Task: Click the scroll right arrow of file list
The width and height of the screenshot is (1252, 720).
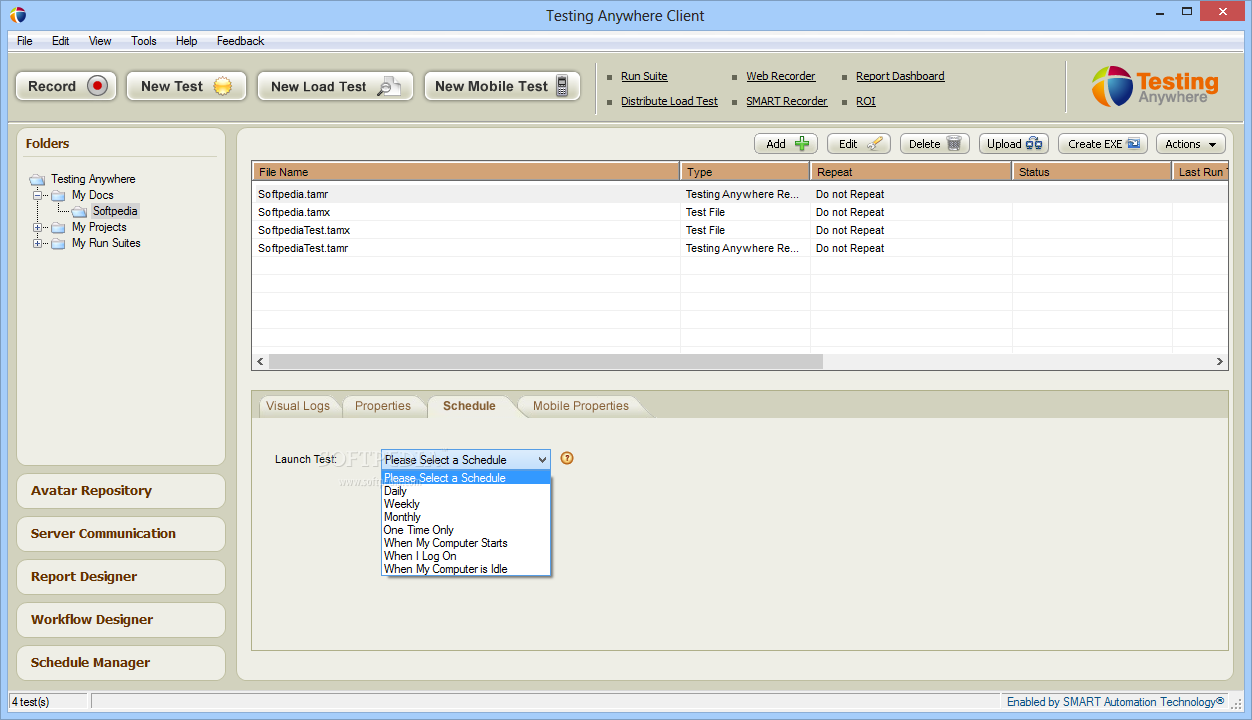Action: pos(1220,361)
